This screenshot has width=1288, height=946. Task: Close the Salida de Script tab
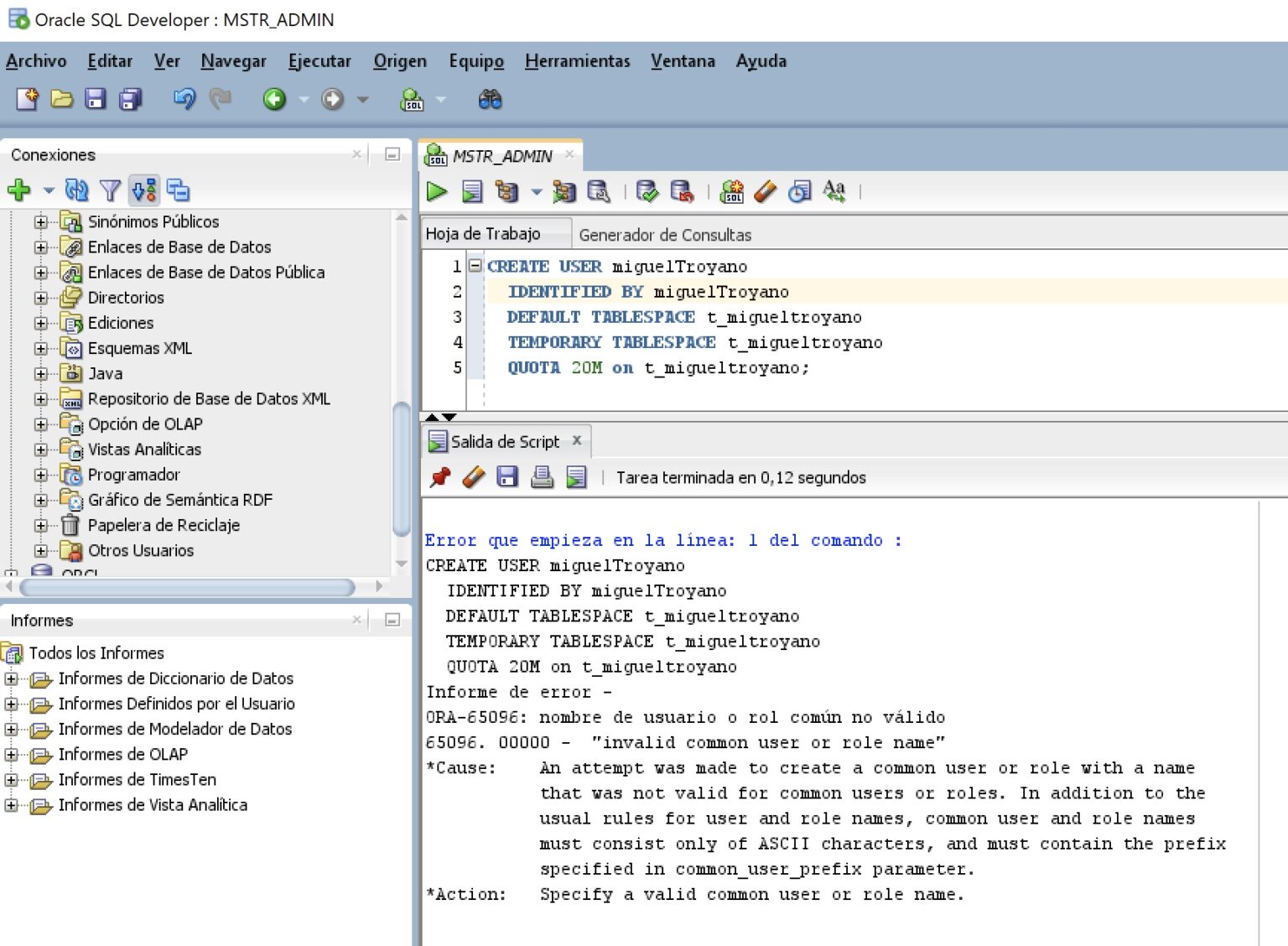[577, 440]
